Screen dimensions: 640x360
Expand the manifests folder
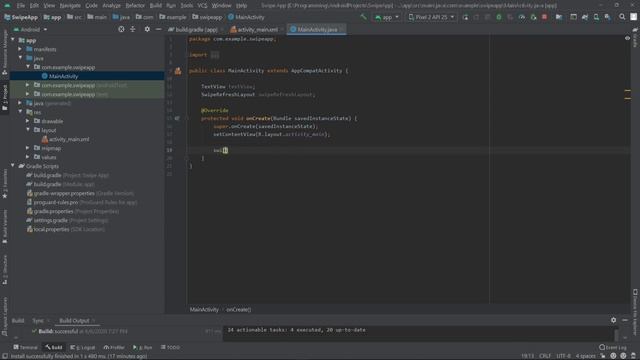(x=20, y=49)
